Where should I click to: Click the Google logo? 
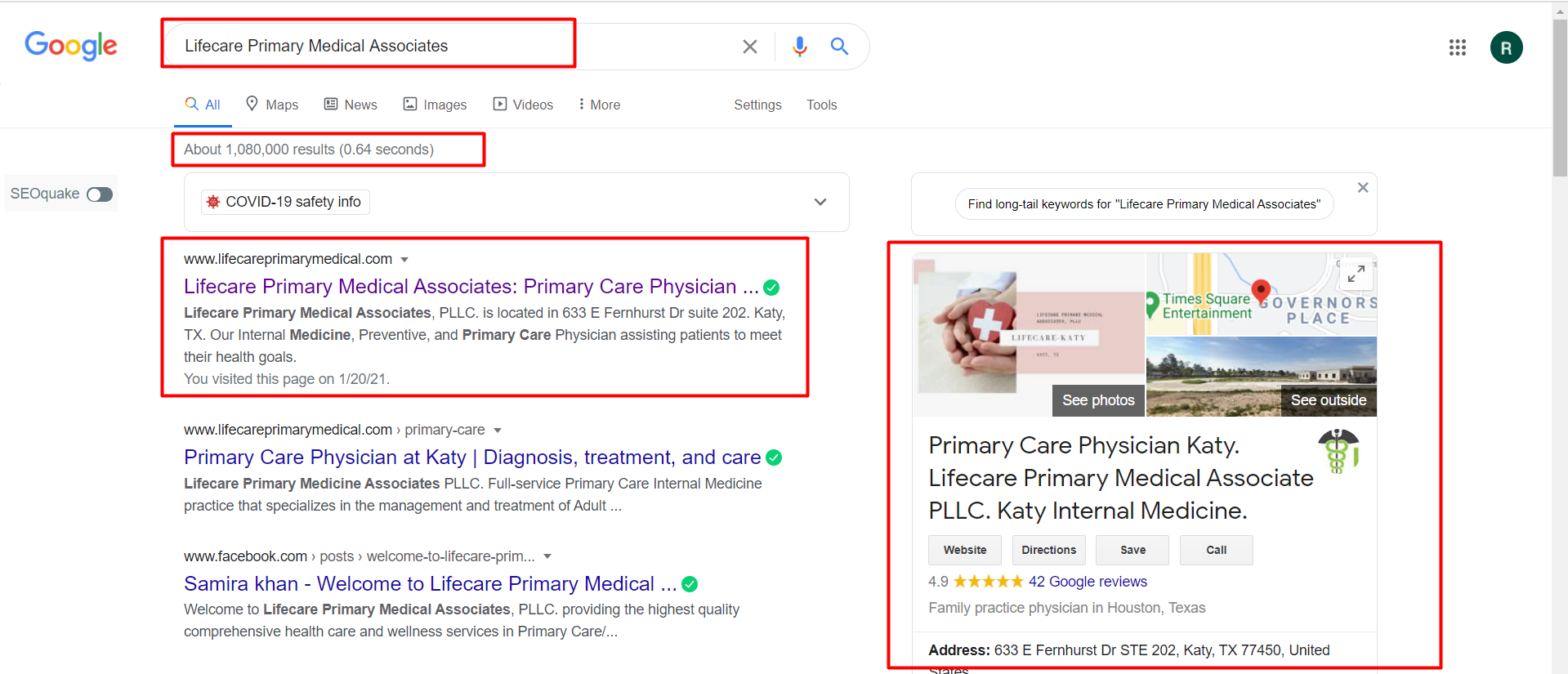[x=71, y=46]
